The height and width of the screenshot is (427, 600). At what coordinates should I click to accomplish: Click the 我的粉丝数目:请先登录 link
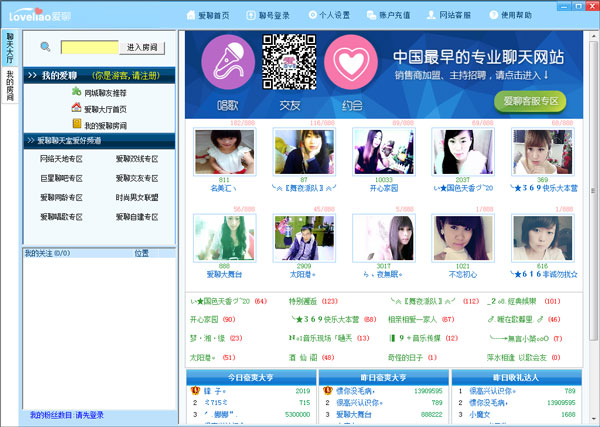tap(67, 415)
